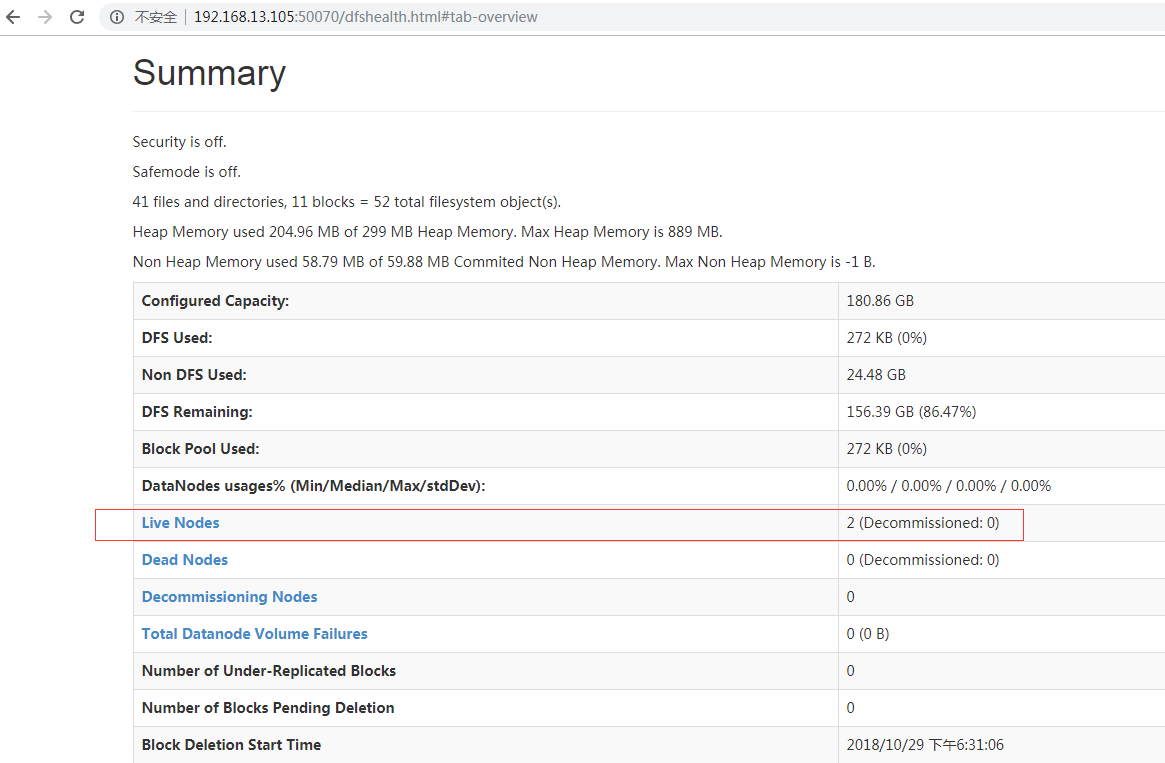Click the browser back arrow

(x=13, y=17)
